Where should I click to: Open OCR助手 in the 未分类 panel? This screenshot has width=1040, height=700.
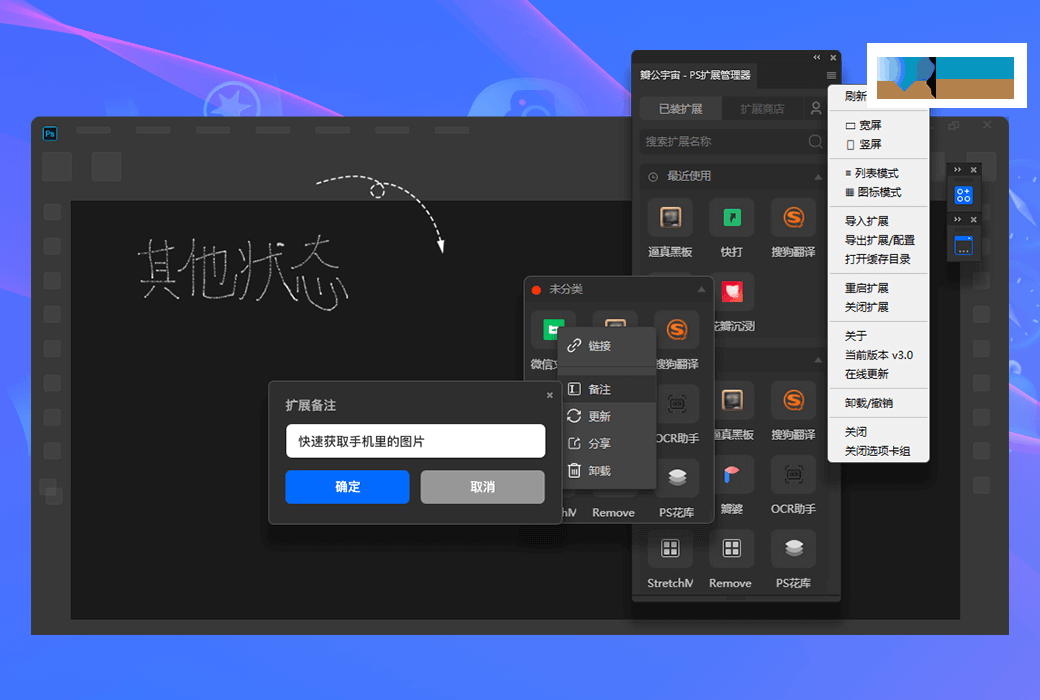pos(677,403)
